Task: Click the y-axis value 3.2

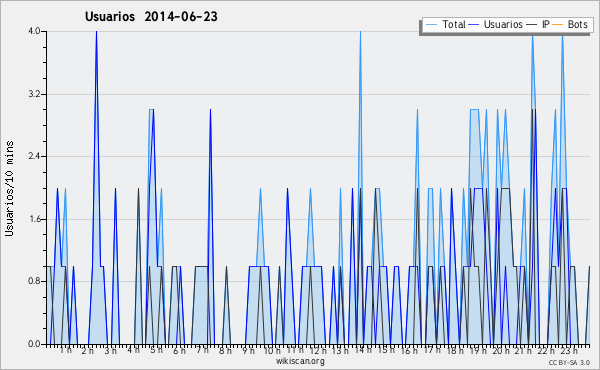Action: coord(34,94)
